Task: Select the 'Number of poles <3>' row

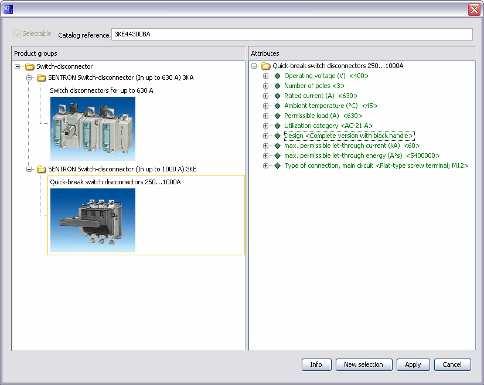Action: 314,86
